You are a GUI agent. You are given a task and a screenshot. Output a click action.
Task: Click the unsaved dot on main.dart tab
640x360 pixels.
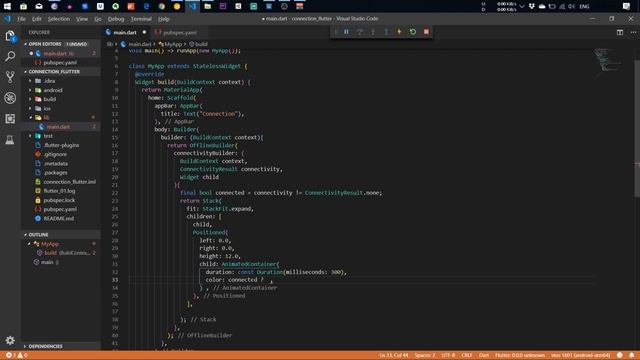pyautogui.click(x=144, y=32)
